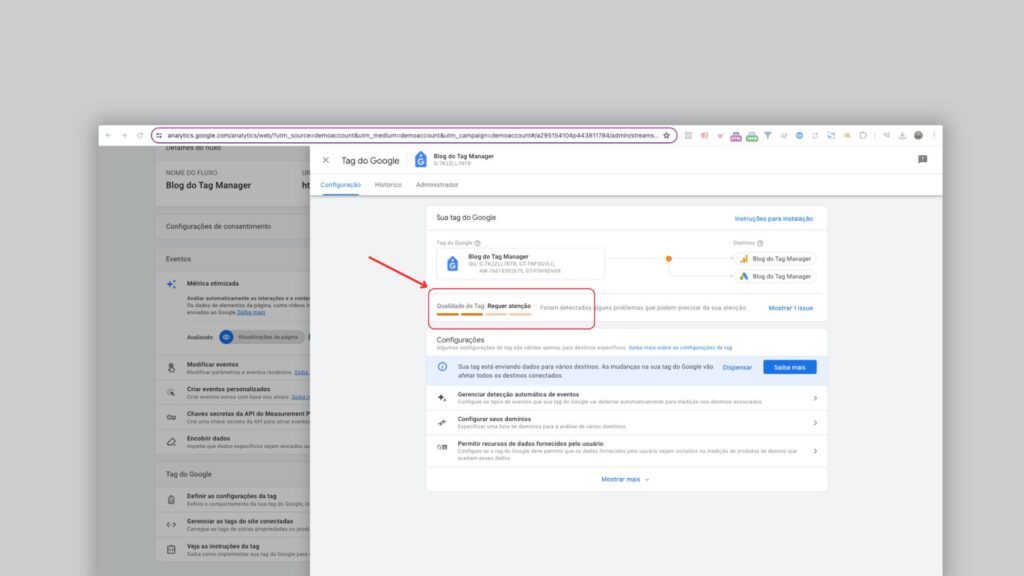Open the browser profile avatar

[x=918, y=135]
